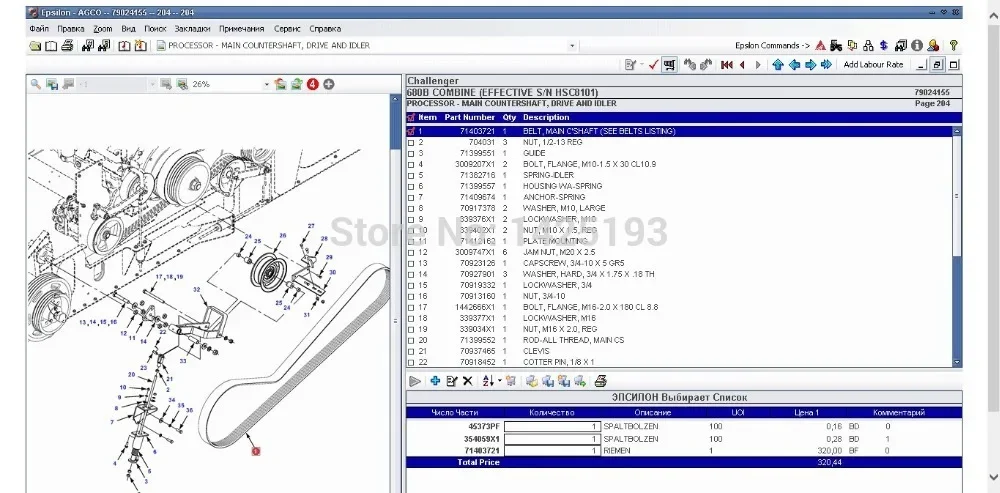Open the info circle Epsilon command icon
The height and width of the screenshot is (493, 1000).
917,46
